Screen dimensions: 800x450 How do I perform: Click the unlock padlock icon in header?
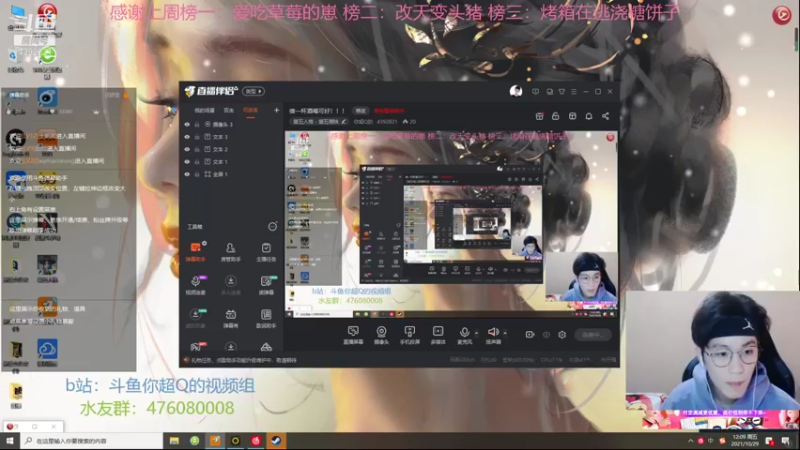[x=556, y=116]
